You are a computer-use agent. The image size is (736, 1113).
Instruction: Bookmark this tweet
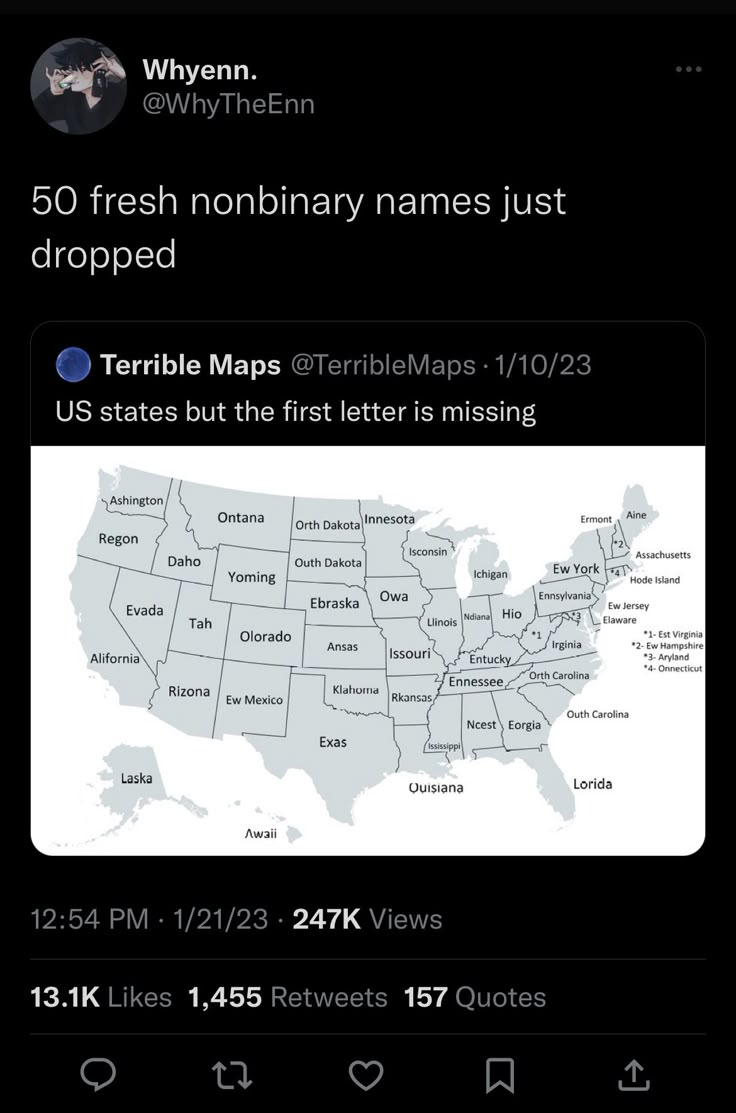tap(502, 1076)
